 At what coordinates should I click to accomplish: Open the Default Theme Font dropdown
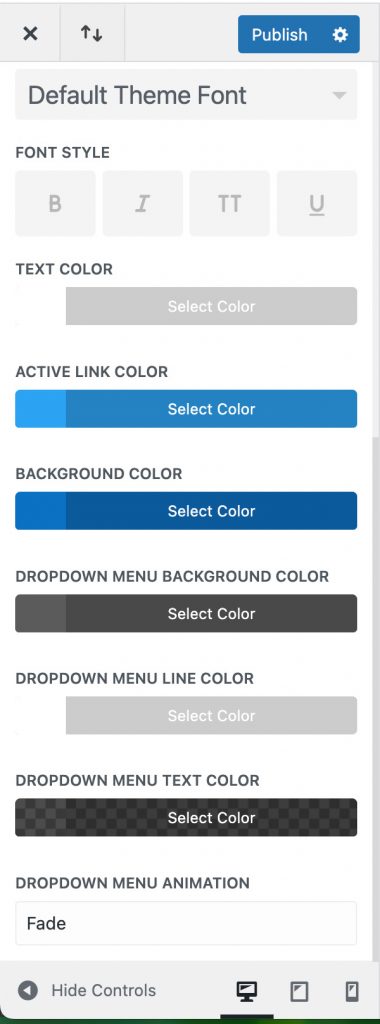coord(186,95)
